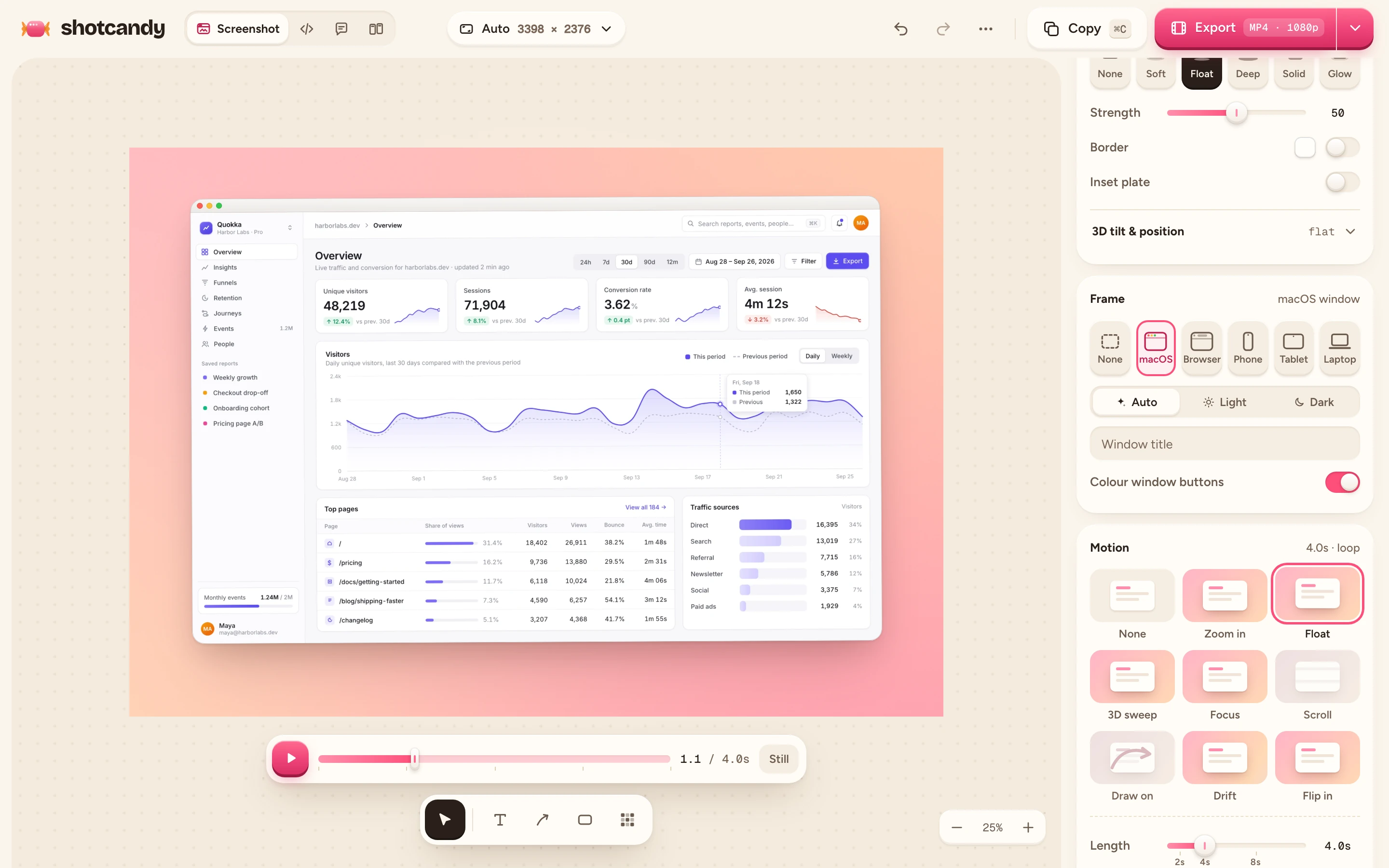Choose the Phone frame
1389x868 pixels.
tap(1248, 348)
